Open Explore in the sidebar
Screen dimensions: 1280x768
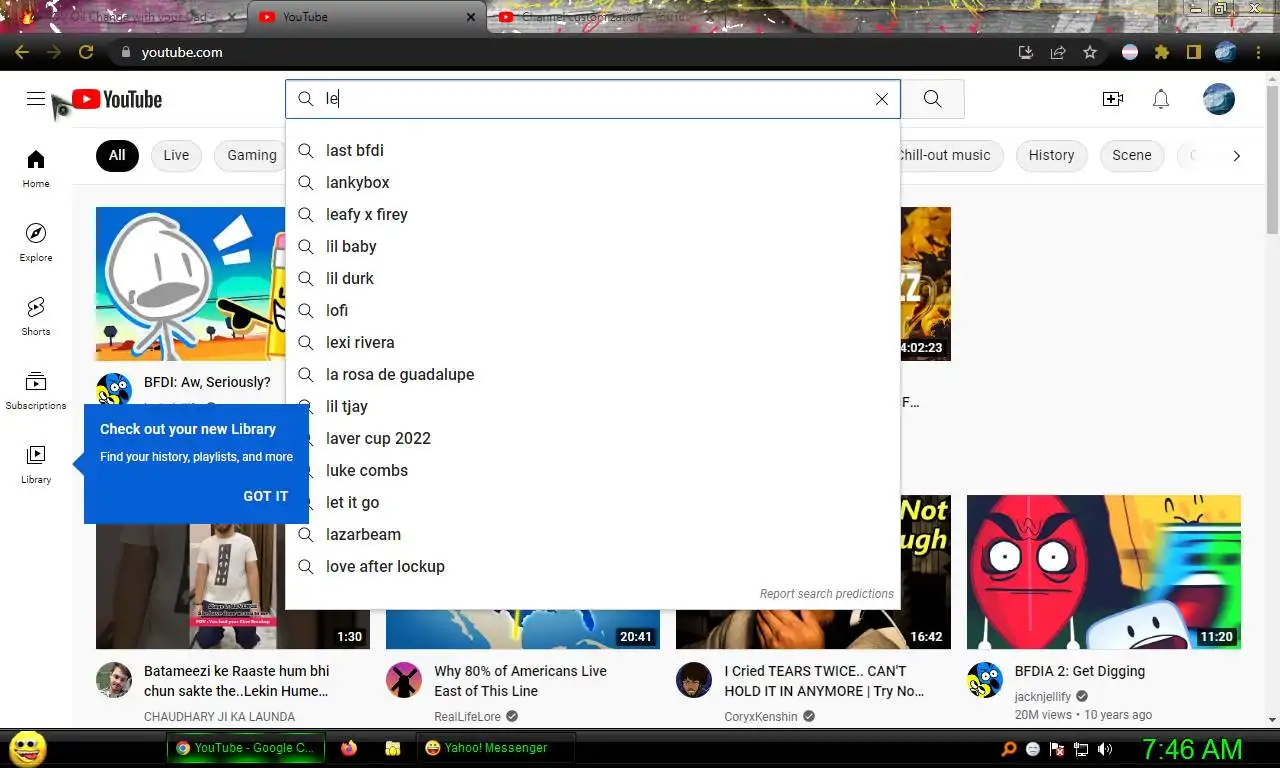coord(36,242)
